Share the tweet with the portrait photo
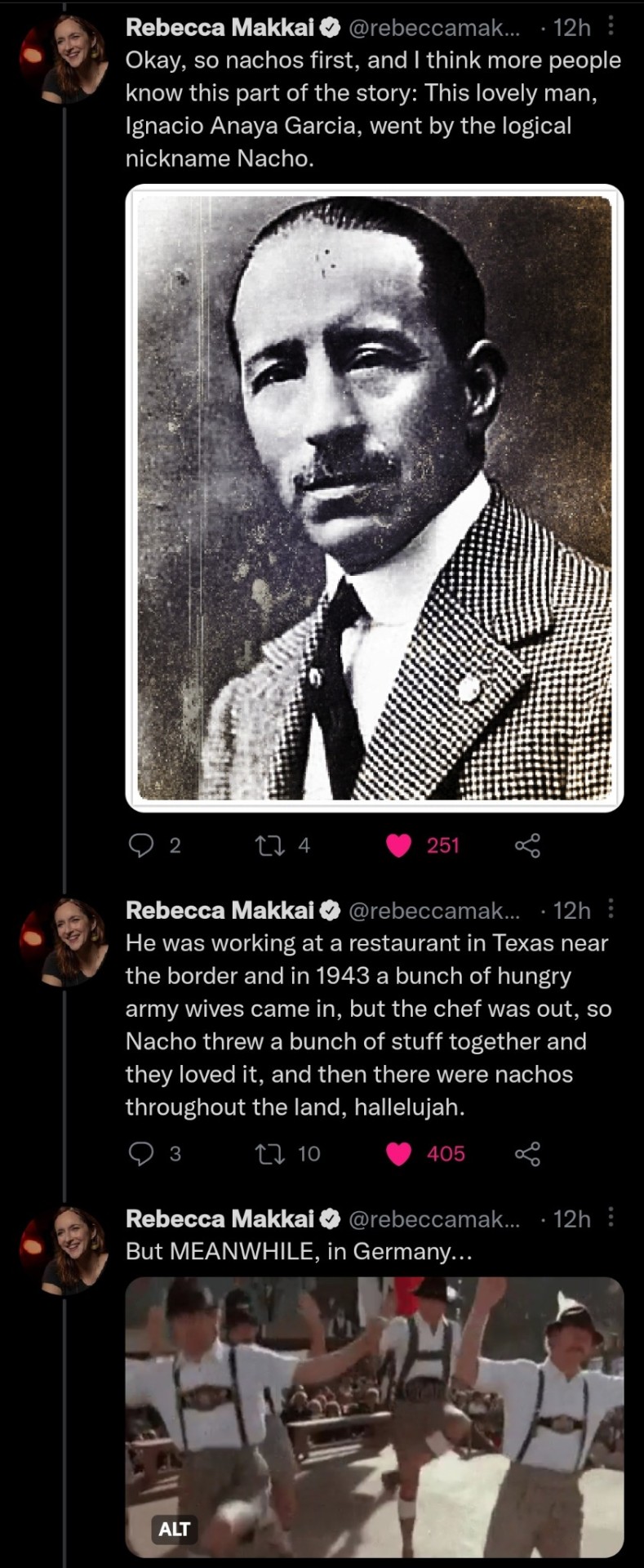 (x=527, y=845)
